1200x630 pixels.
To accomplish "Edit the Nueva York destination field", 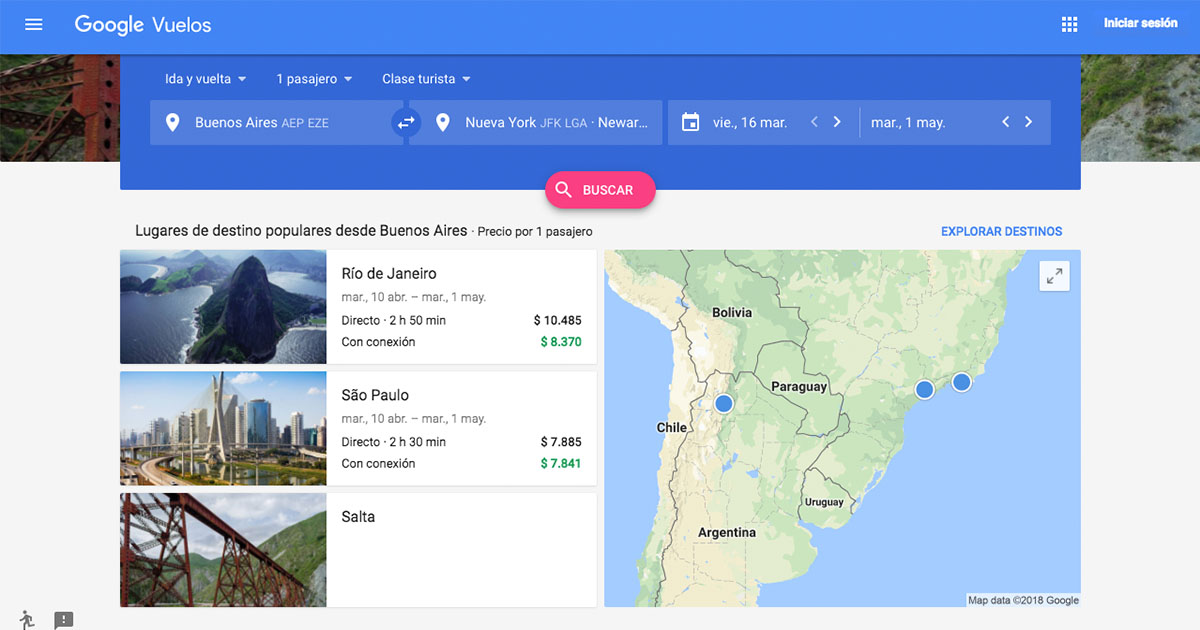I will click(536, 122).
